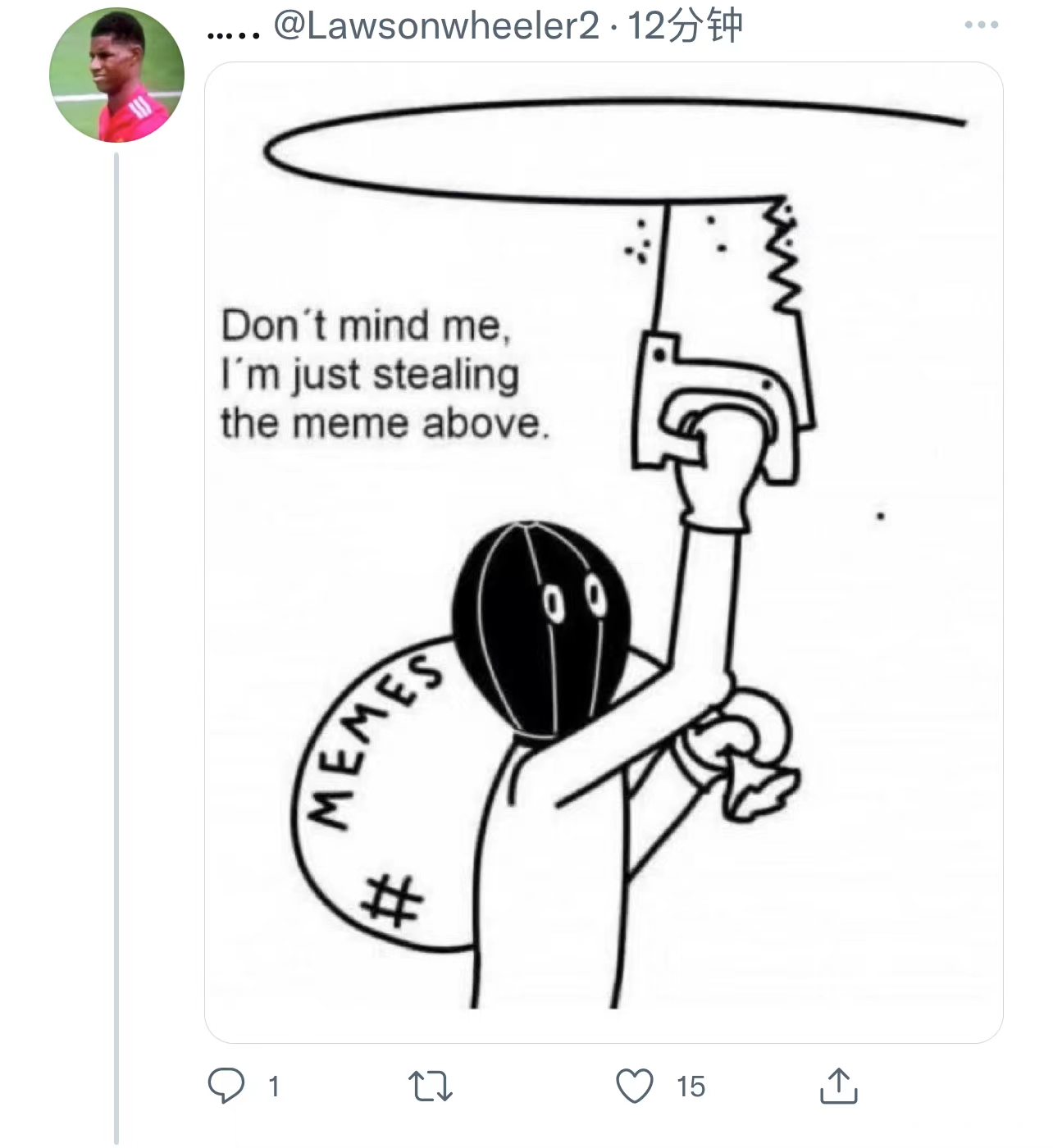Click the 12分钟 timestamp
The width and height of the screenshot is (1053, 1148).
pyautogui.click(x=686, y=26)
